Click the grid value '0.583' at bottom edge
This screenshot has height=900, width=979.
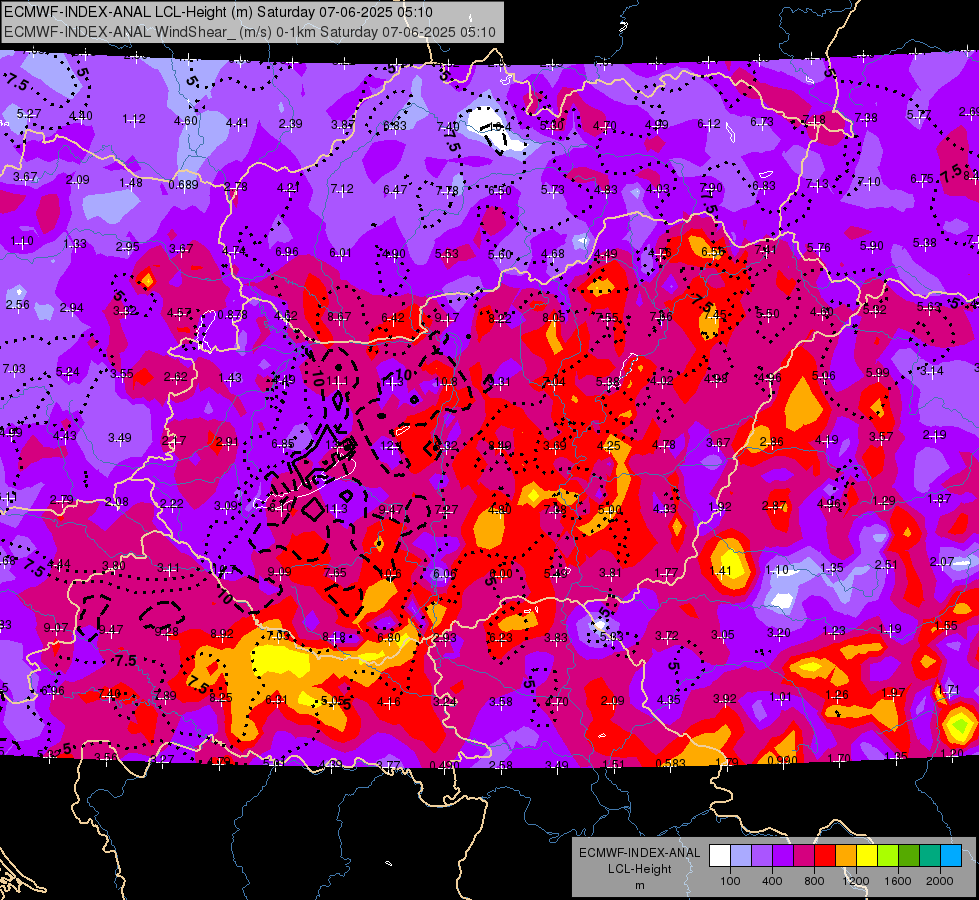pyautogui.click(x=671, y=763)
